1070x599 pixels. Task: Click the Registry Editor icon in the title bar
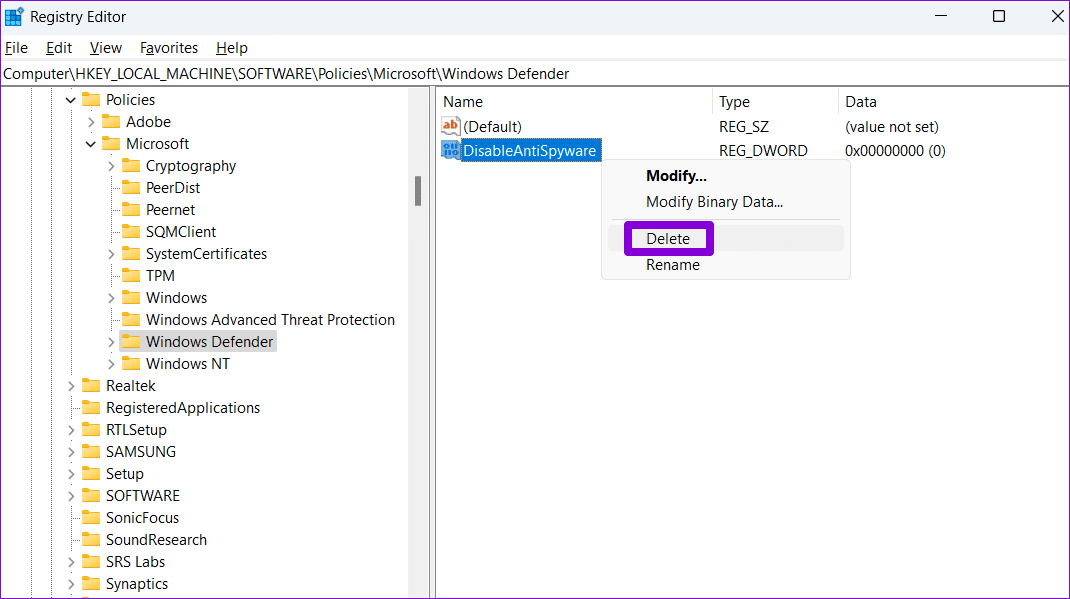[16, 16]
